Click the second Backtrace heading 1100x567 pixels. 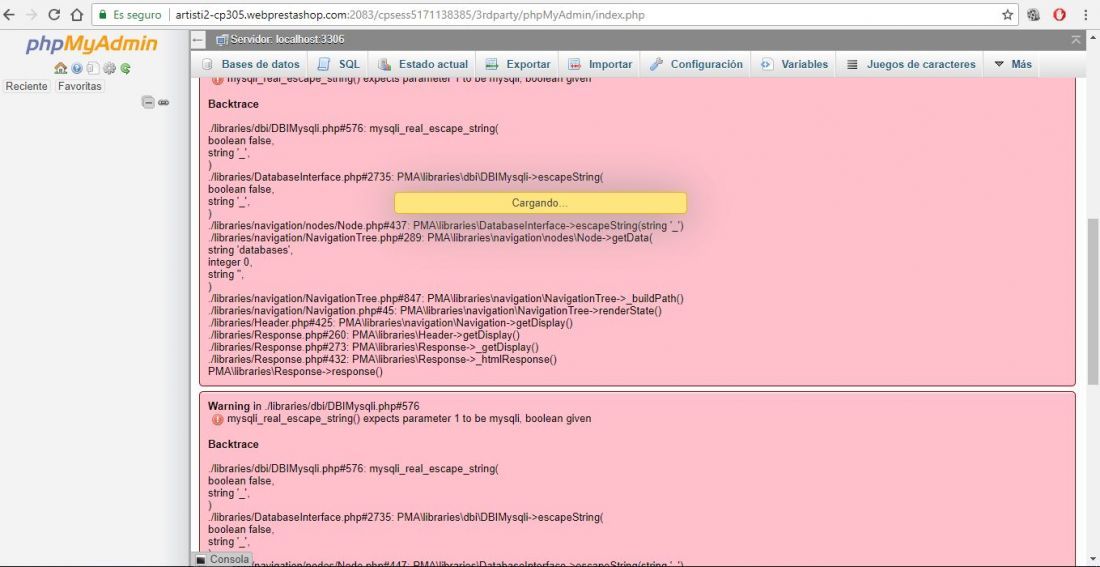click(234, 444)
